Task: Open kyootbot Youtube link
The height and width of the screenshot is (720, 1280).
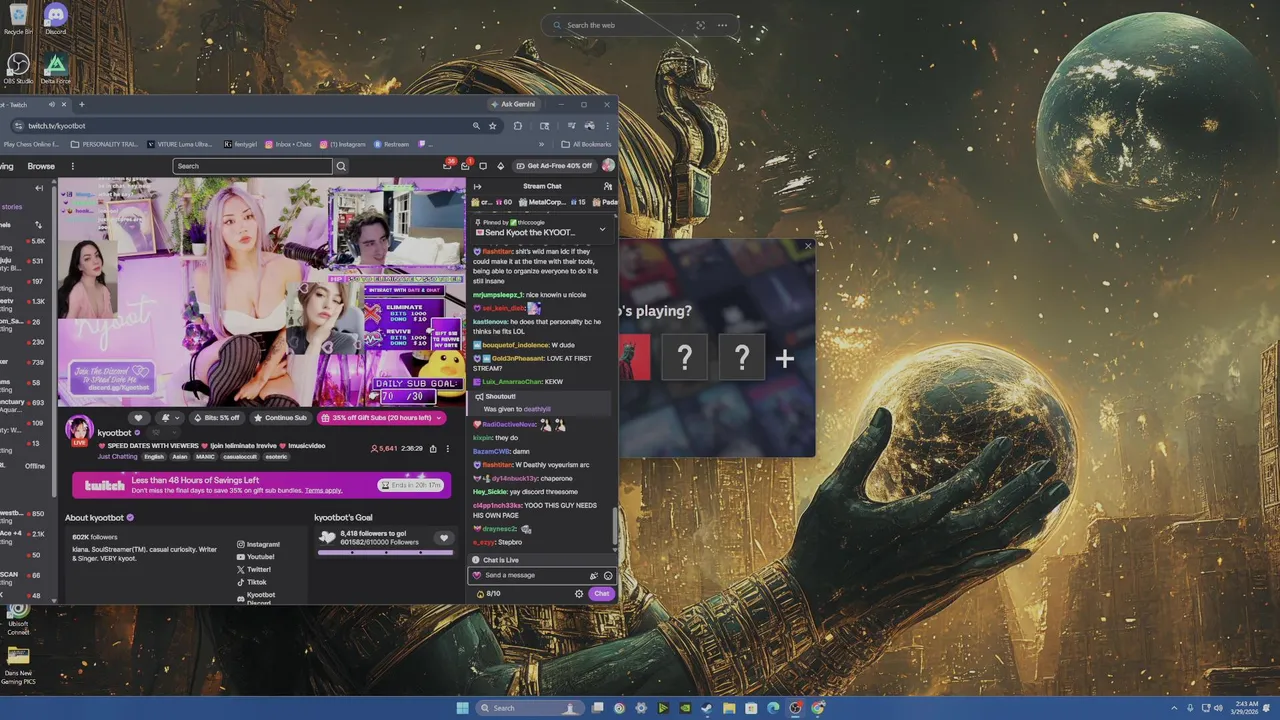Action: pos(255,557)
